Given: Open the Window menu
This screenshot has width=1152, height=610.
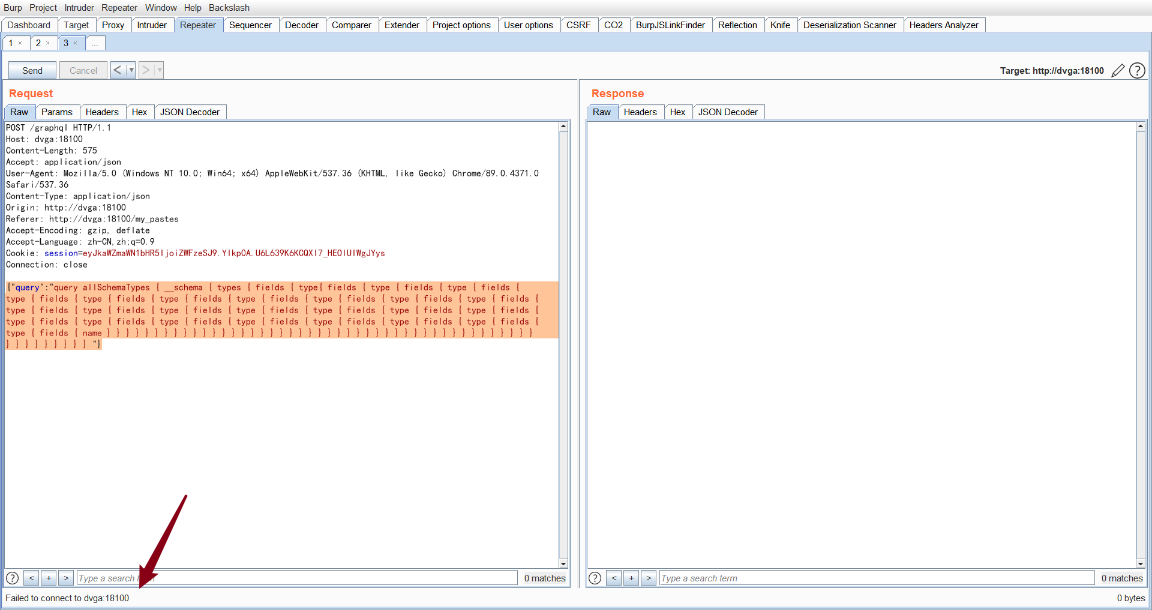Looking at the screenshot, I should (x=161, y=7).
